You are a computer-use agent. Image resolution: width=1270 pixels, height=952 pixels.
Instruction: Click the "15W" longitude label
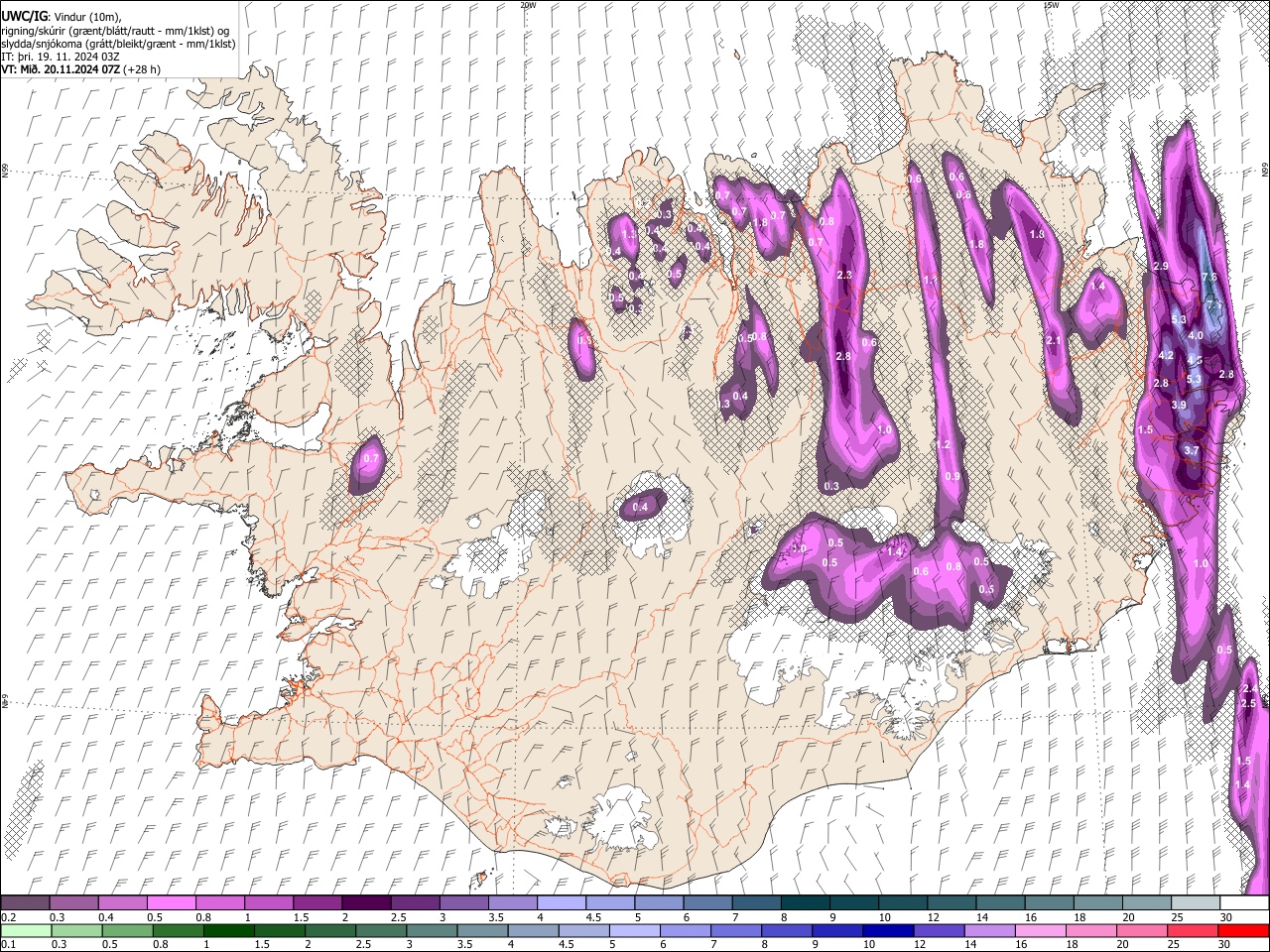tap(1052, 5)
